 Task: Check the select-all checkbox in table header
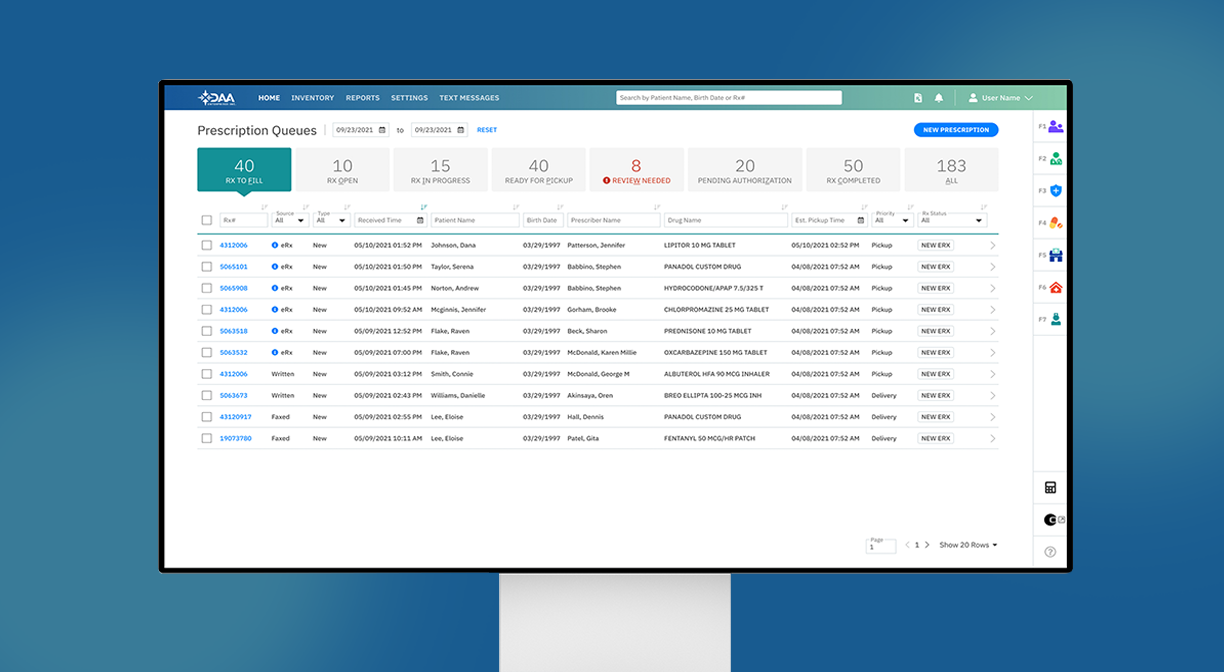(x=207, y=220)
